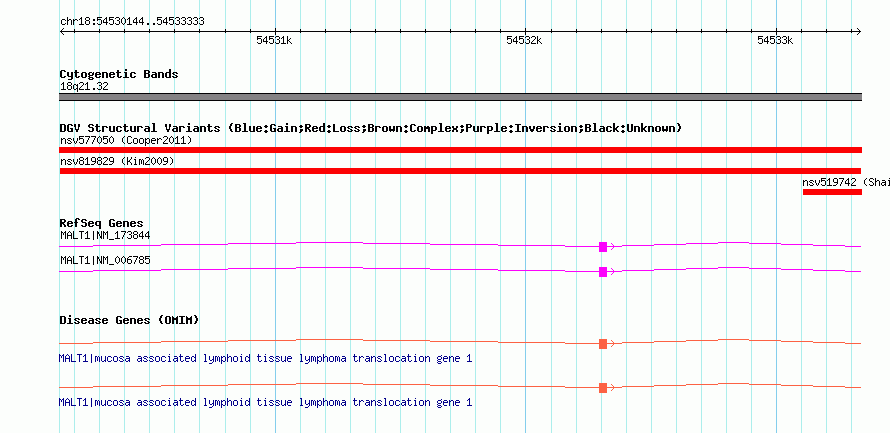Click the nsv519742 variant label
890x433 pixels.
coord(846,182)
